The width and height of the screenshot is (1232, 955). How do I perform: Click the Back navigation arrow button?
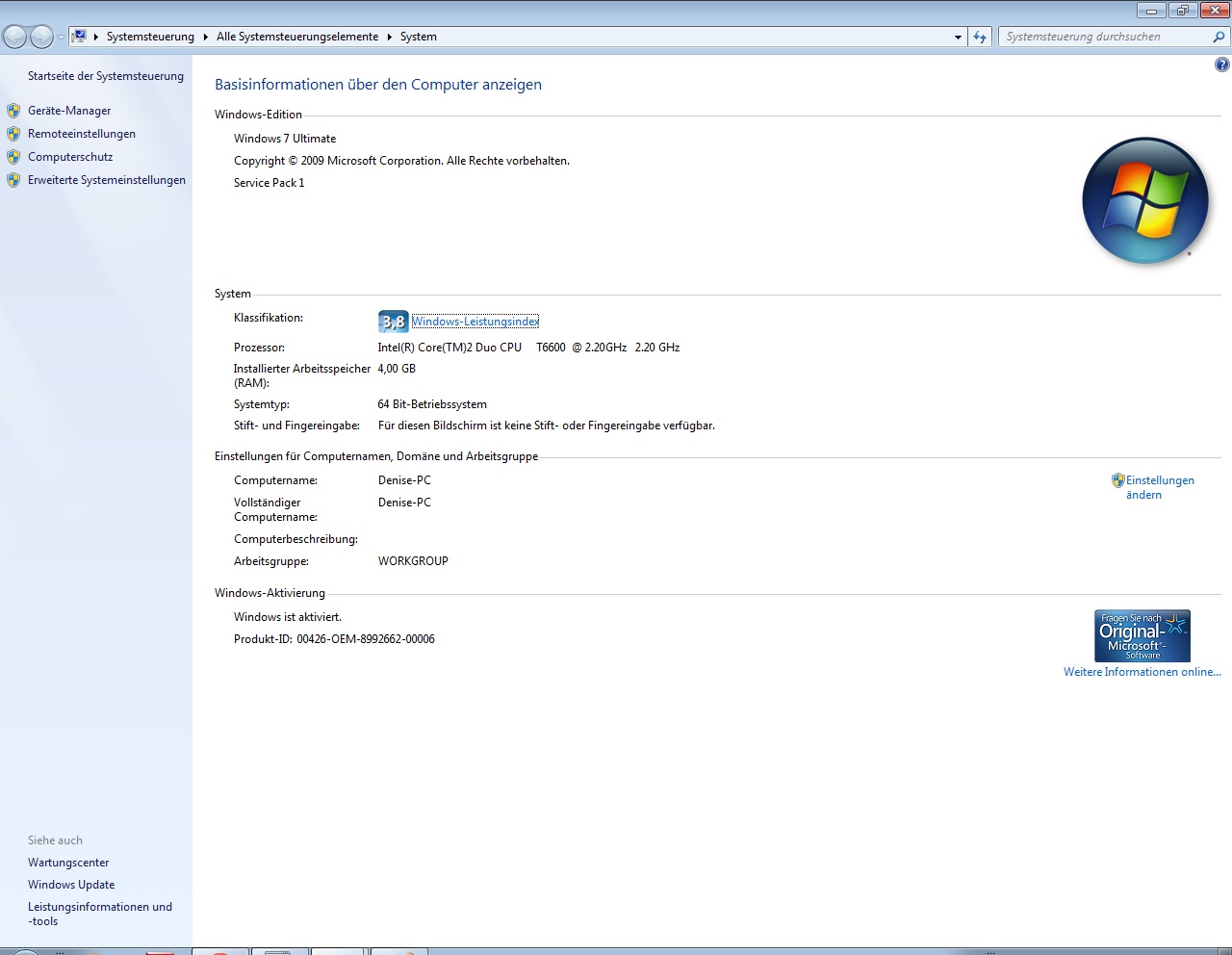pos(14,37)
